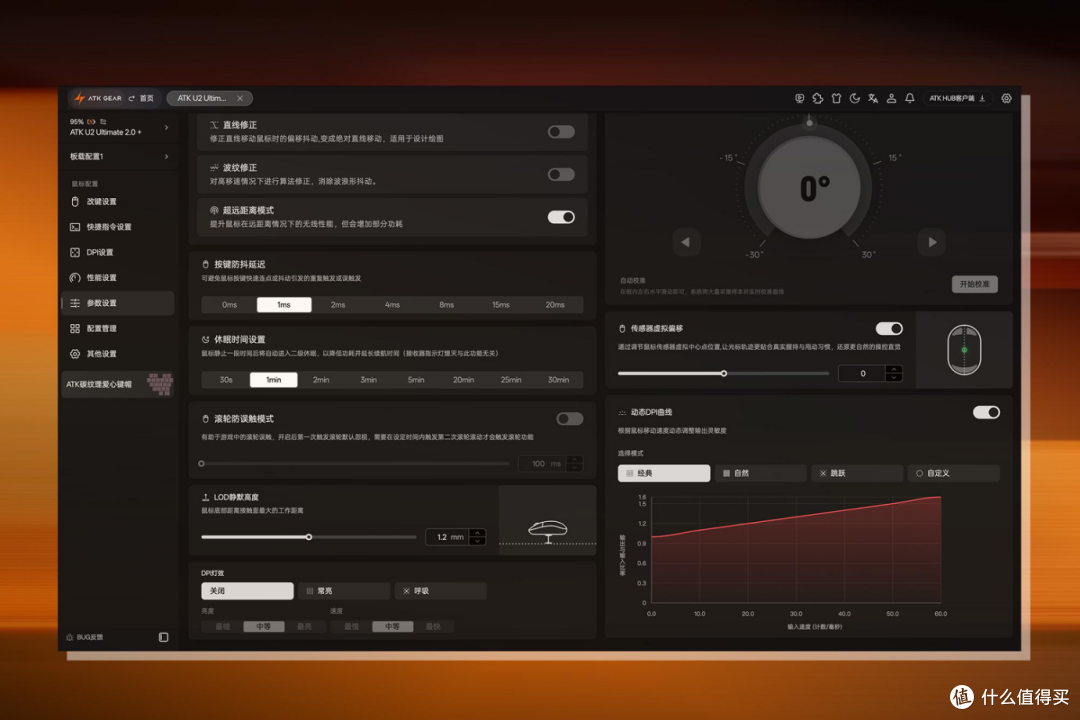The height and width of the screenshot is (720, 1080).
Task: Download the ATK HUB客户端 client
Action: click(x=958, y=99)
